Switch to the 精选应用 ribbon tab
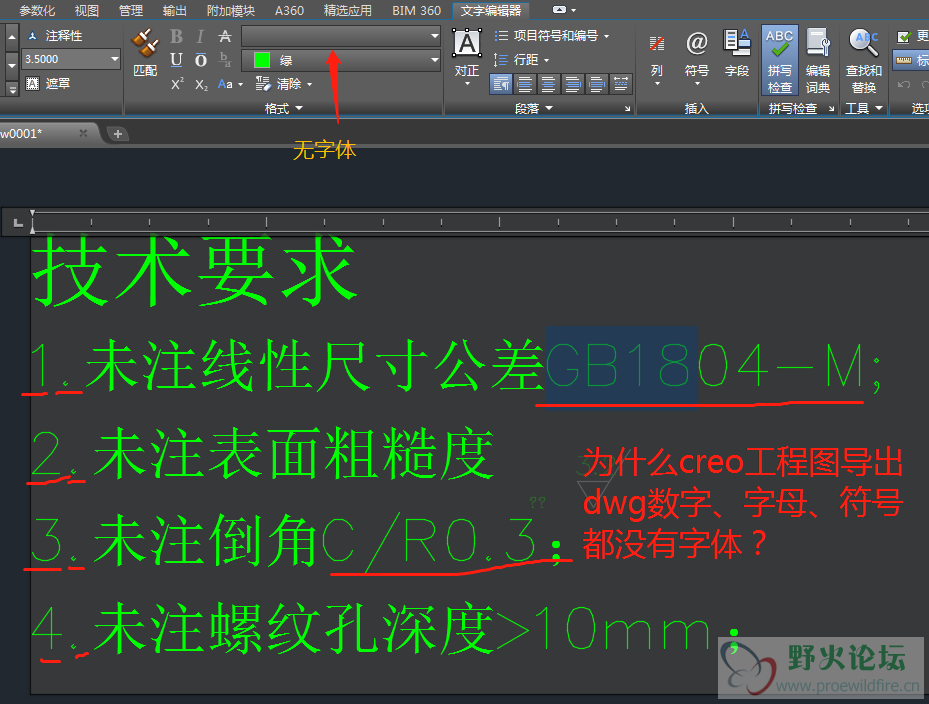Viewport: 929px width, 704px height. click(348, 11)
